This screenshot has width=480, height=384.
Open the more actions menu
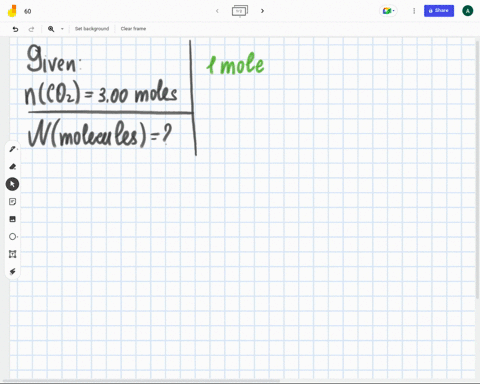pyautogui.click(x=414, y=11)
